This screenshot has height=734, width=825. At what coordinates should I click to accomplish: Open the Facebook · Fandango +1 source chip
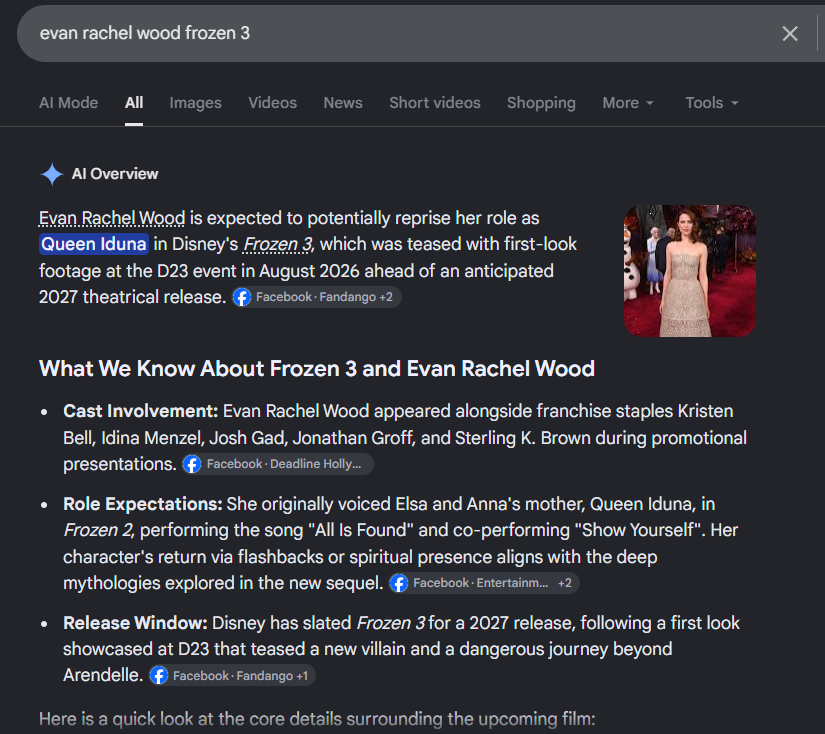(232, 676)
